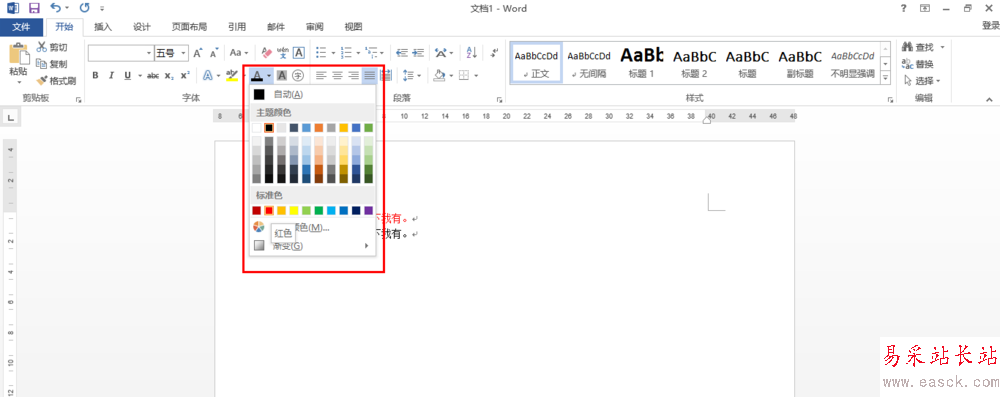Sort paragraphs with the A-Z sort icon
Viewport: 1000px width, 397px height.
click(472, 53)
